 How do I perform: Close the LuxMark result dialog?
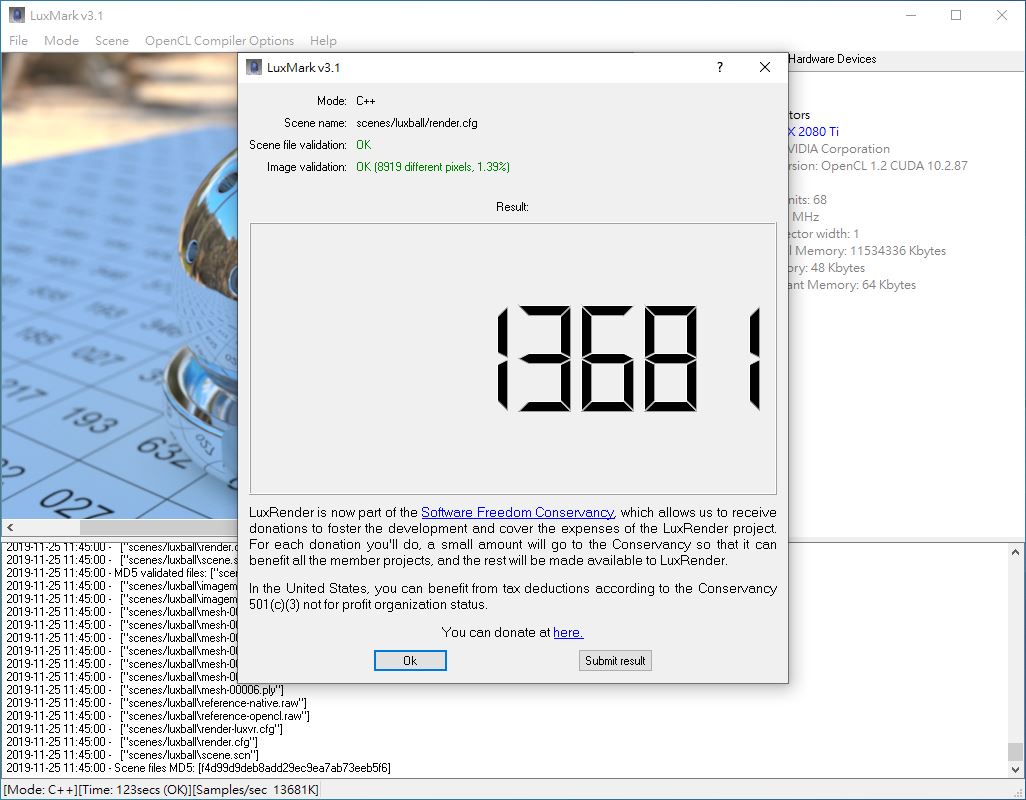(764, 67)
